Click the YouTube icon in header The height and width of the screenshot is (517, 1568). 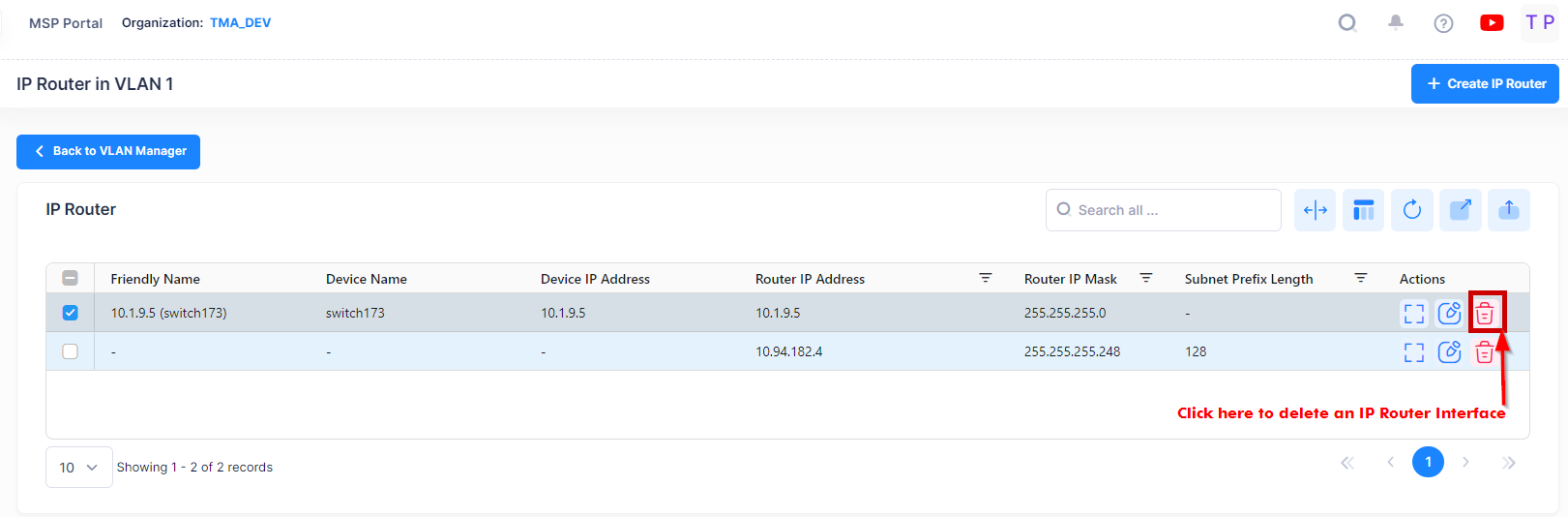click(x=1491, y=23)
